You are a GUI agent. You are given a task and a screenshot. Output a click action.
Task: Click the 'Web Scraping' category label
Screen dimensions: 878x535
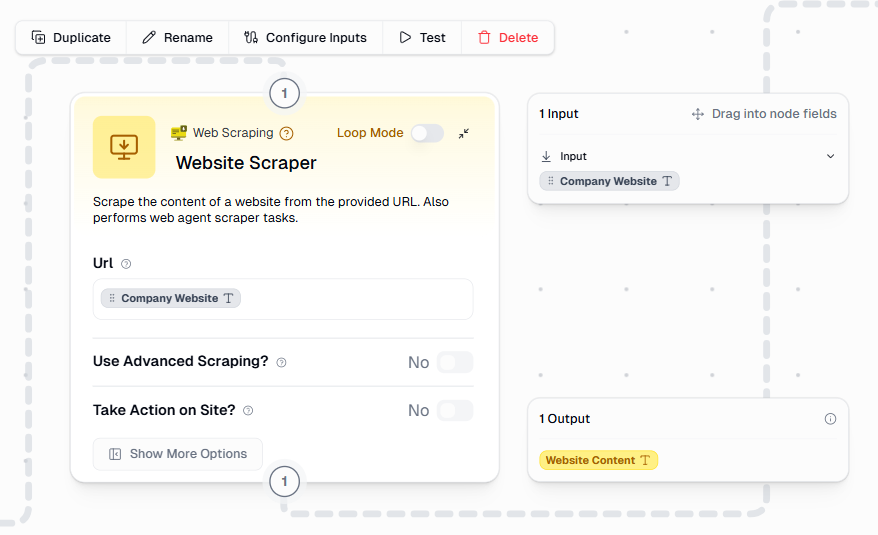(233, 133)
